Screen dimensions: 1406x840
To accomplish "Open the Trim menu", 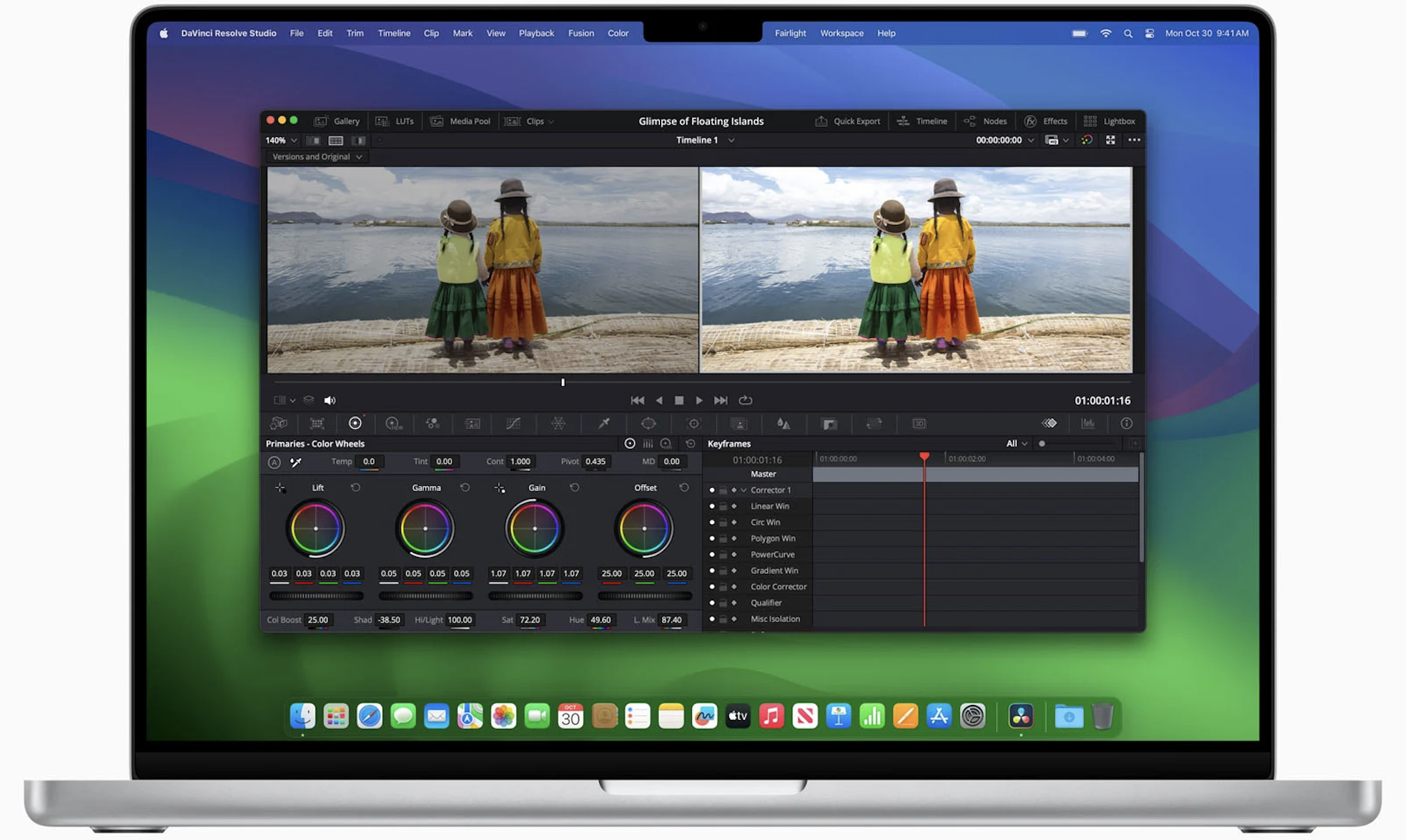I will point(355,33).
